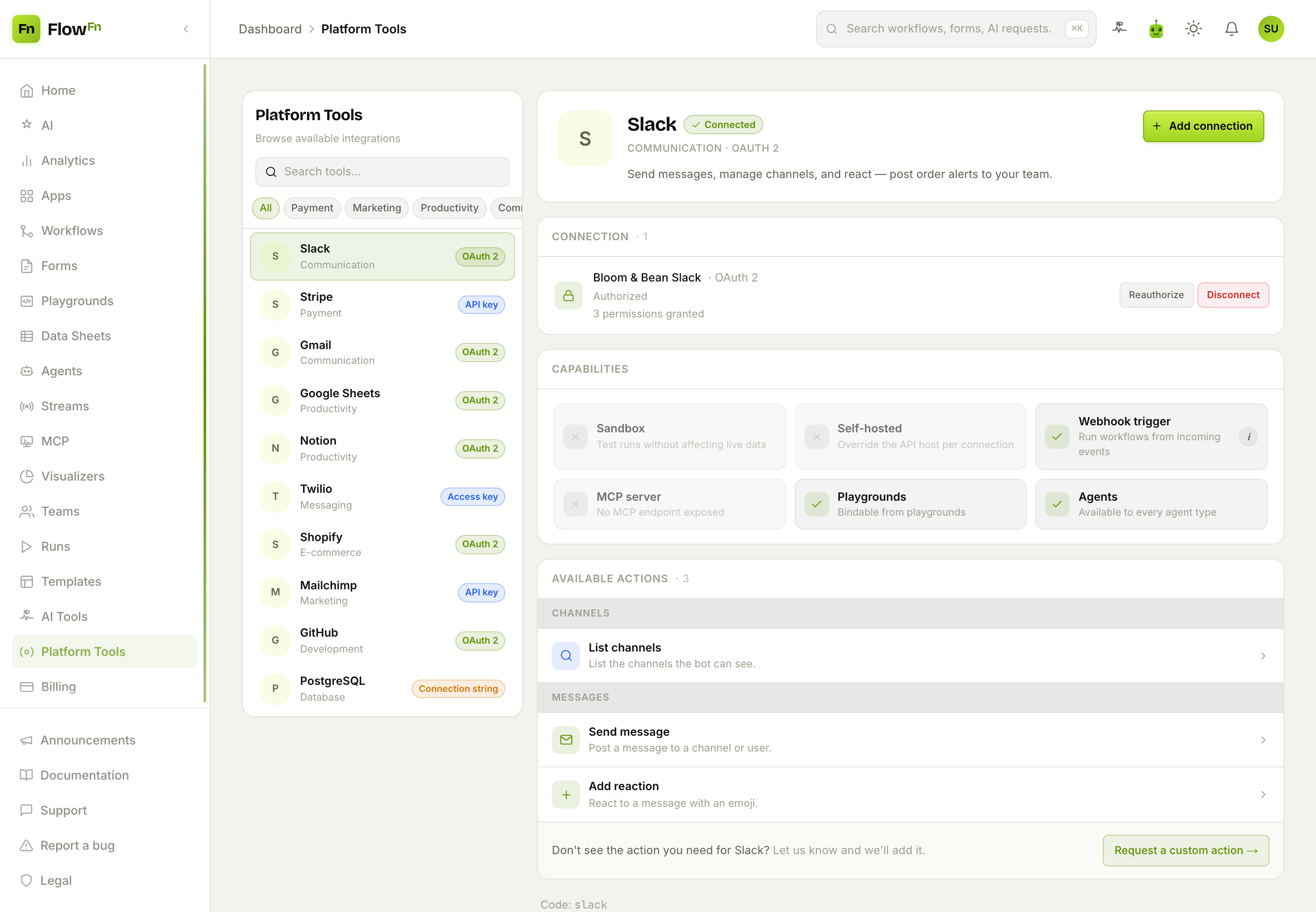
Task: Select Shopify in the tools list
Action: click(382, 545)
